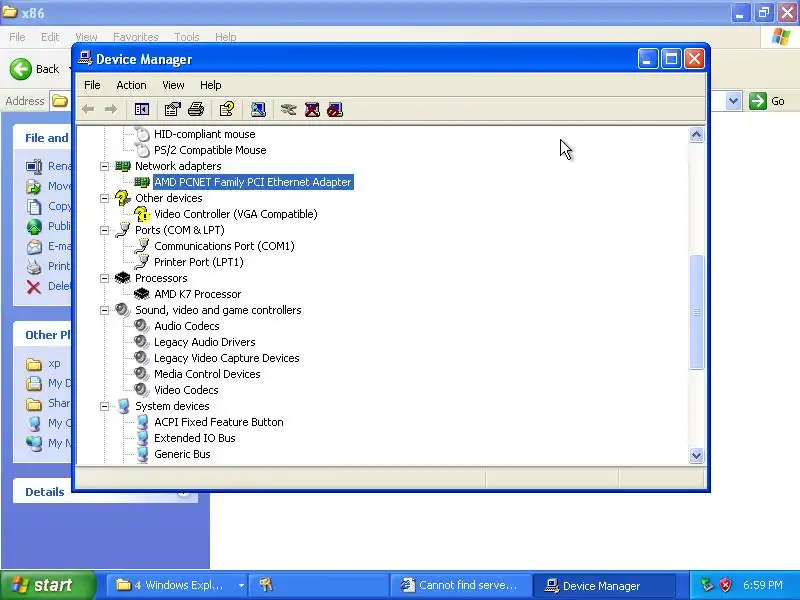Select Media Control Devices entry
The height and width of the screenshot is (600, 800).
[207, 374]
